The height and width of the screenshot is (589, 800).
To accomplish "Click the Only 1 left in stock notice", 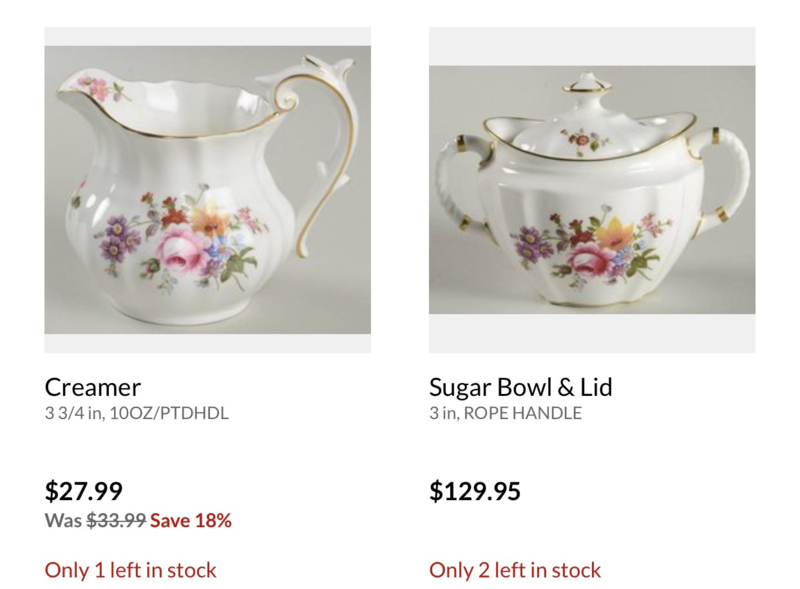I will coord(131,570).
